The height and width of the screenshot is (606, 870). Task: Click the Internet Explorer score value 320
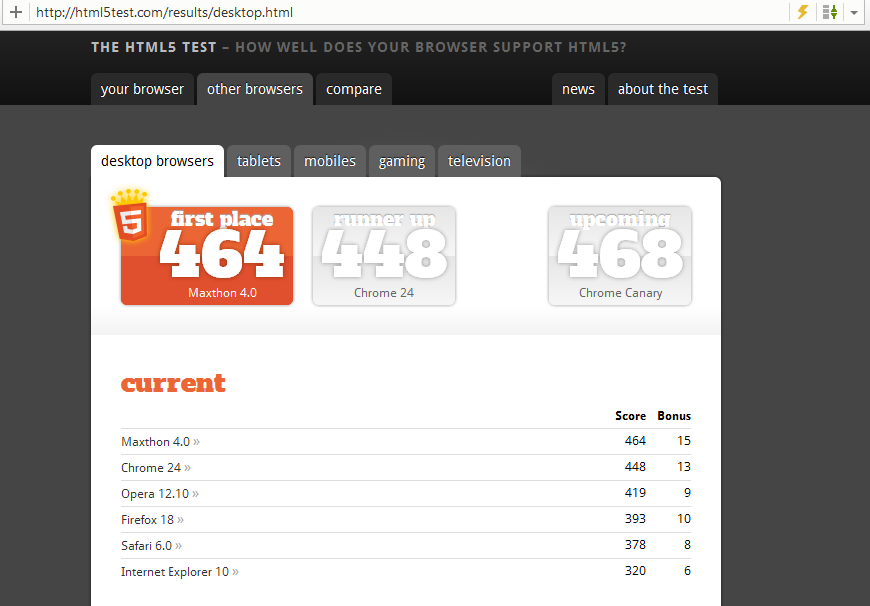click(635, 571)
